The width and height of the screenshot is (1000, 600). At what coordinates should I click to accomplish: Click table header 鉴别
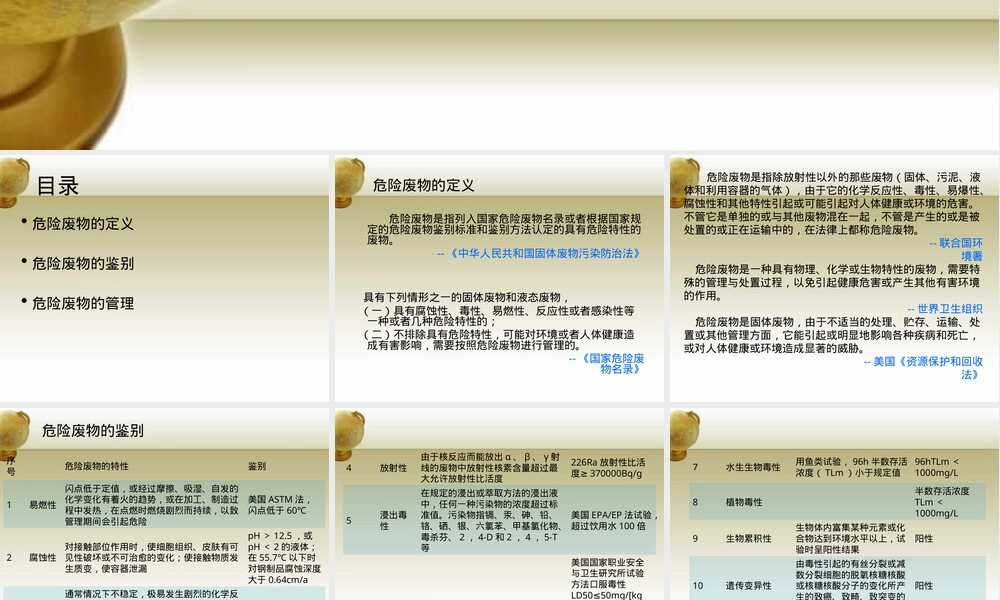pos(257,466)
